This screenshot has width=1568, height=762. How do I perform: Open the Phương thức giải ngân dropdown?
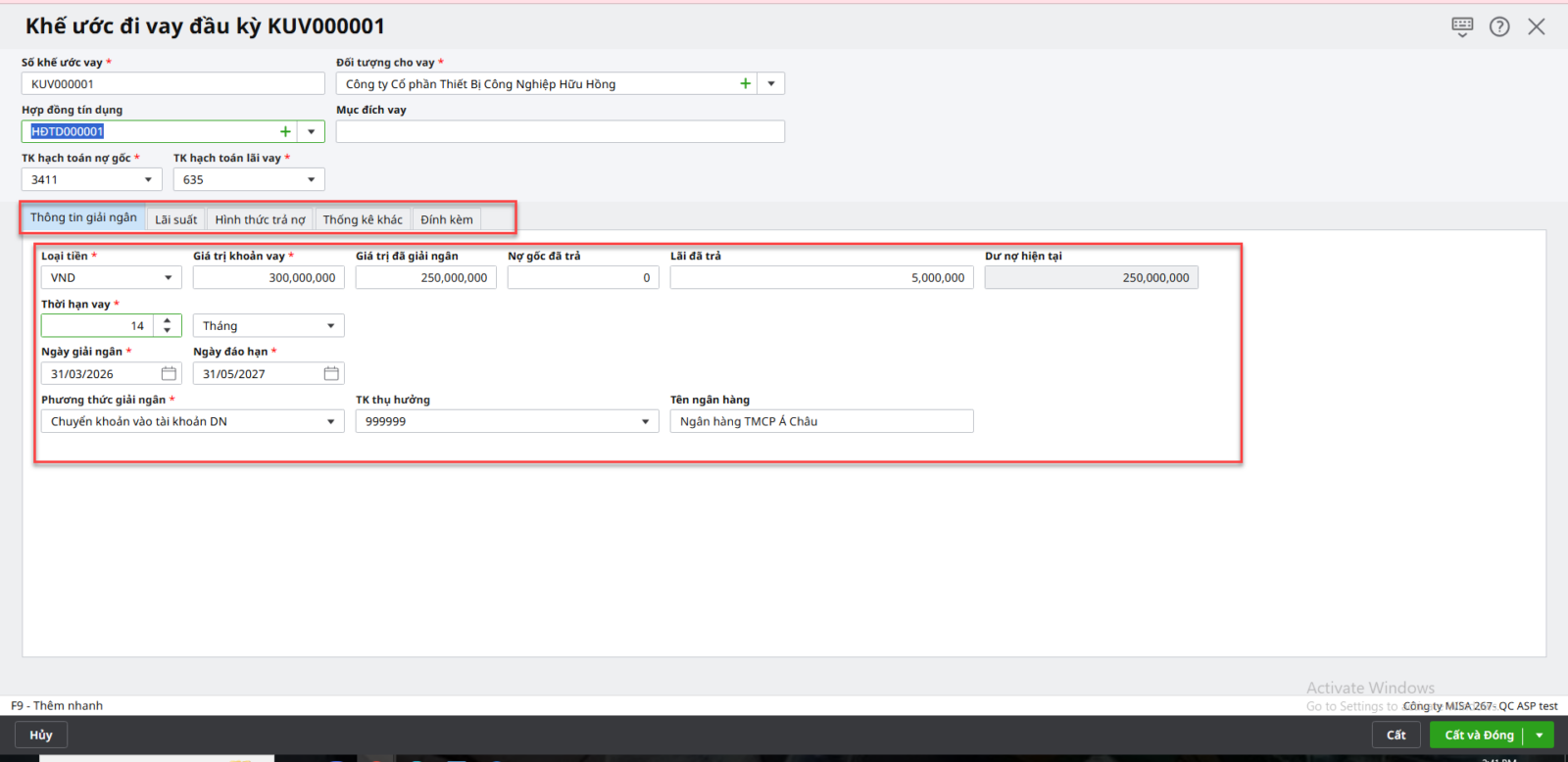(330, 422)
